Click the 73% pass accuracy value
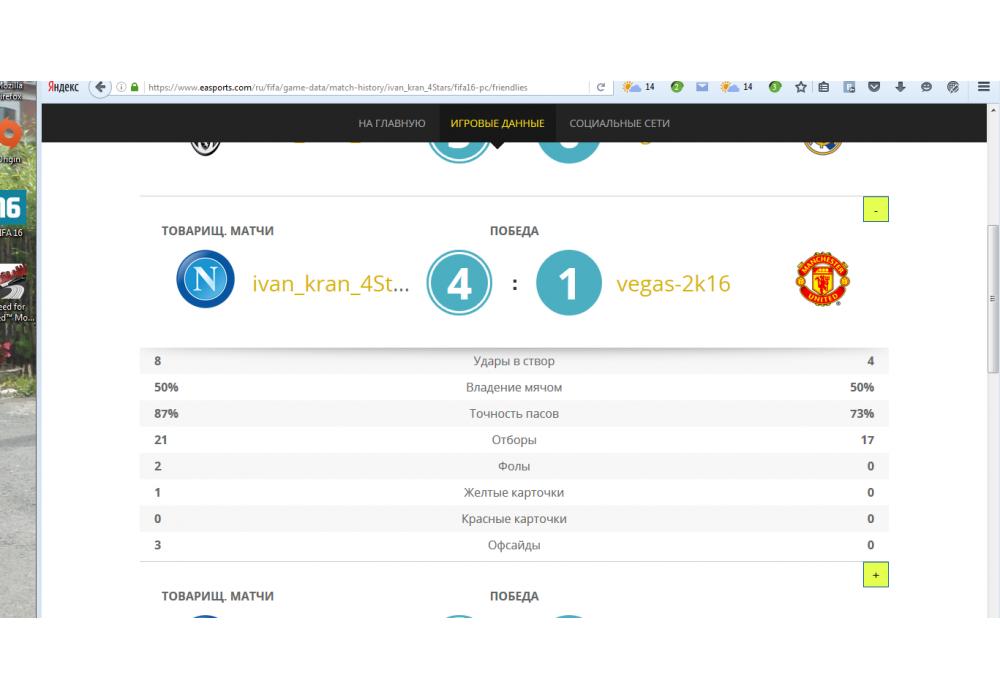The width and height of the screenshot is (1000, 700). pyautogui.click(x=862, y=413)
